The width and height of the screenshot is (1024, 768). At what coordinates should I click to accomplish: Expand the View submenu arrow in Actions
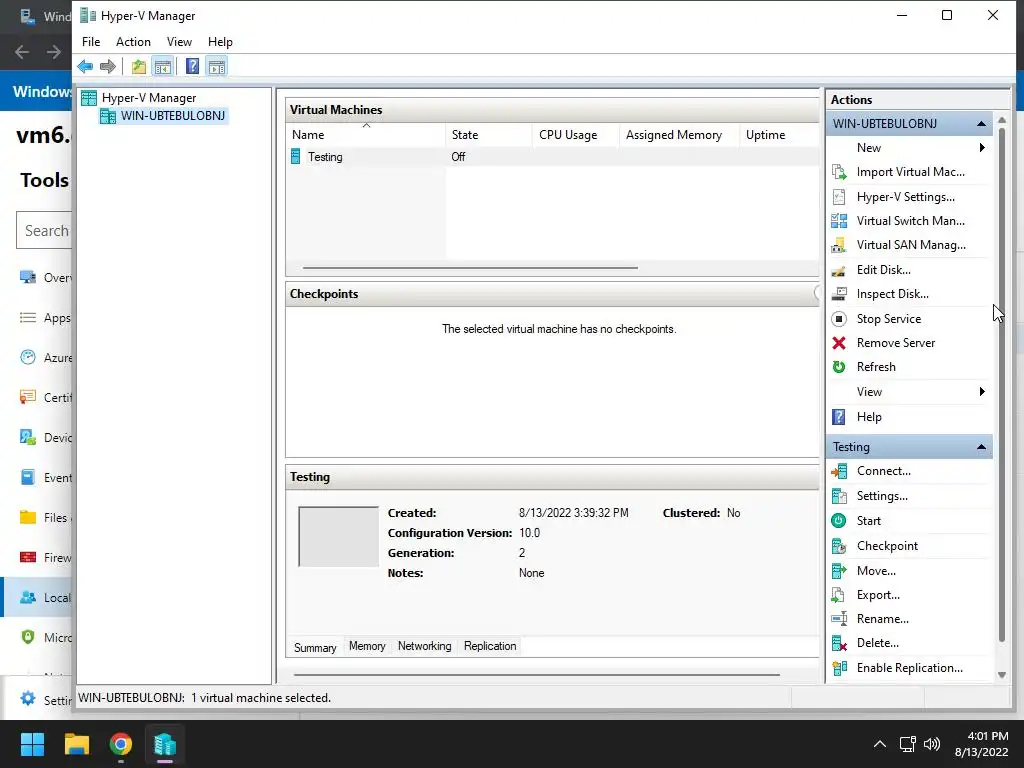982,392
